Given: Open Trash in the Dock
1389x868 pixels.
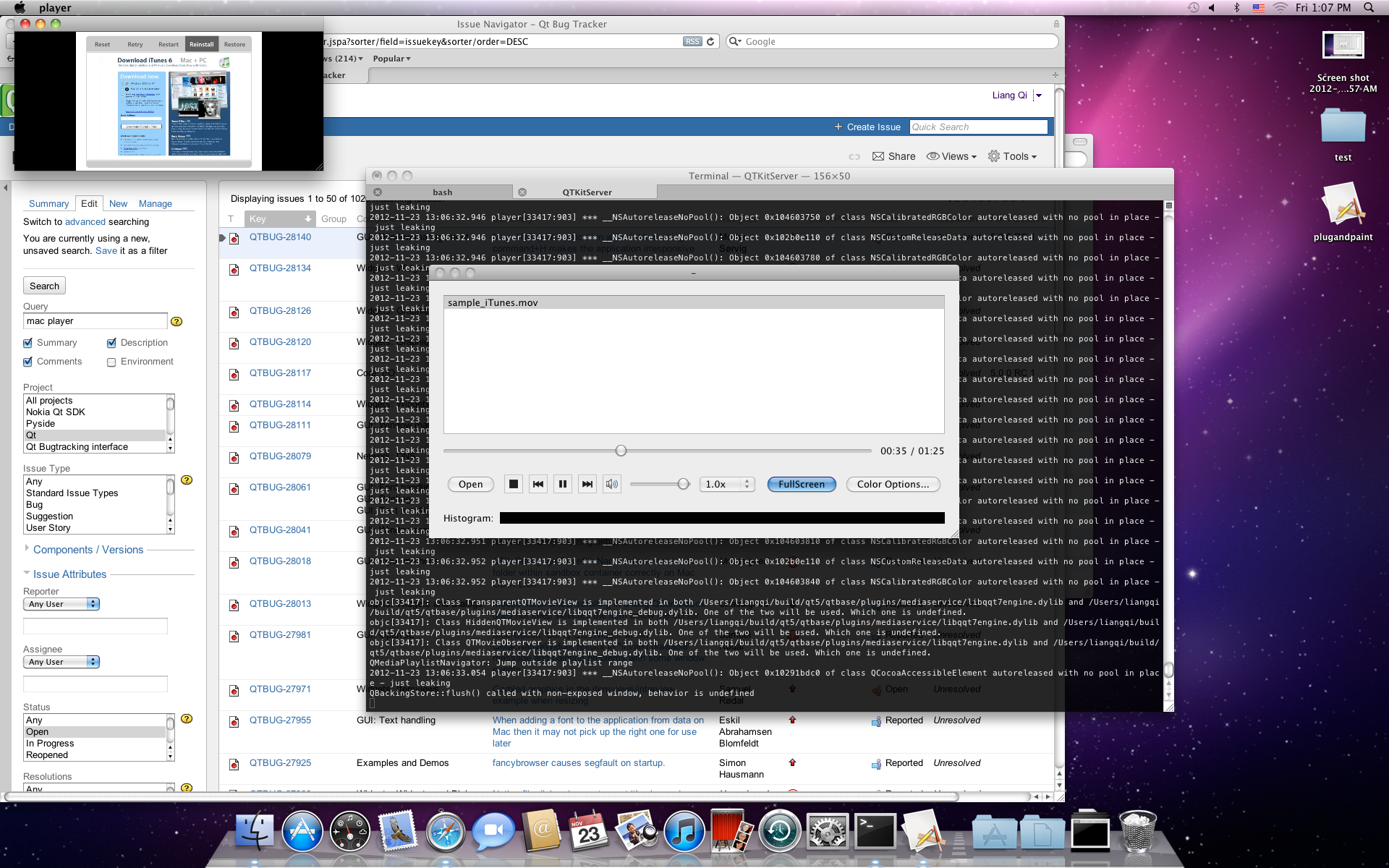Looking at the screenshot, I should click(1138, 830).
